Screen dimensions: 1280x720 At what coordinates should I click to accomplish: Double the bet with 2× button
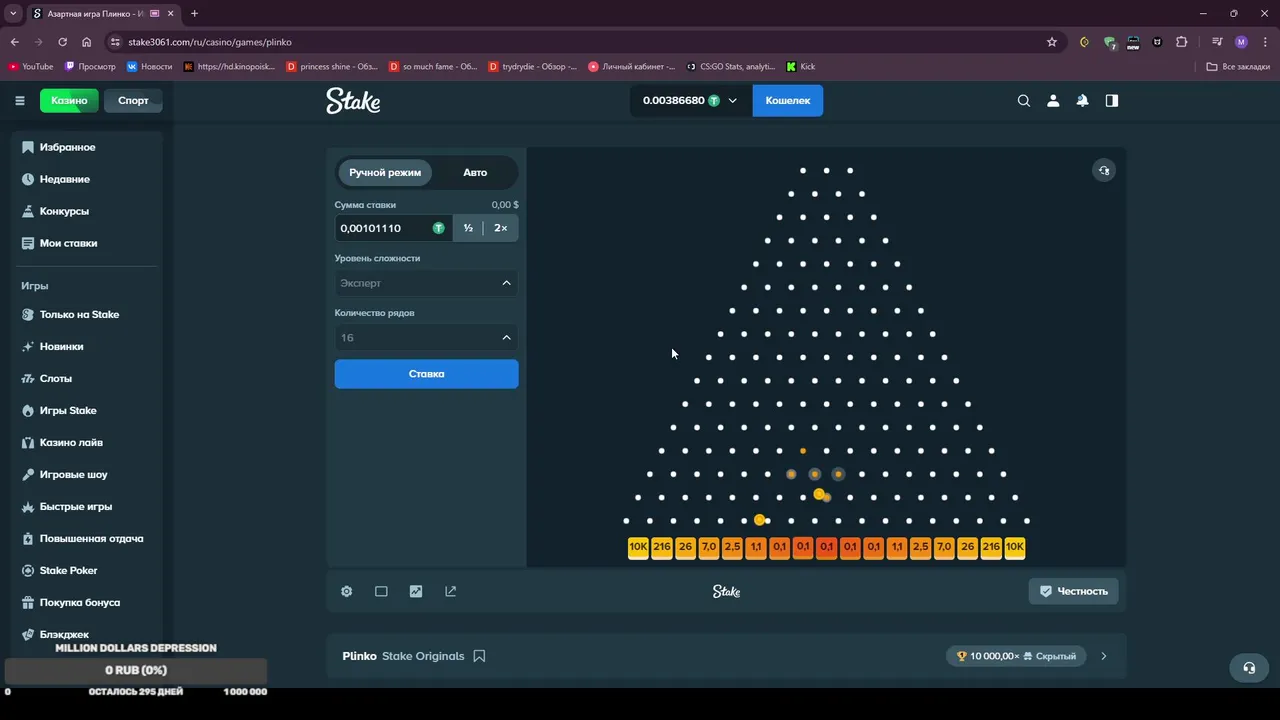click(501, 228)
